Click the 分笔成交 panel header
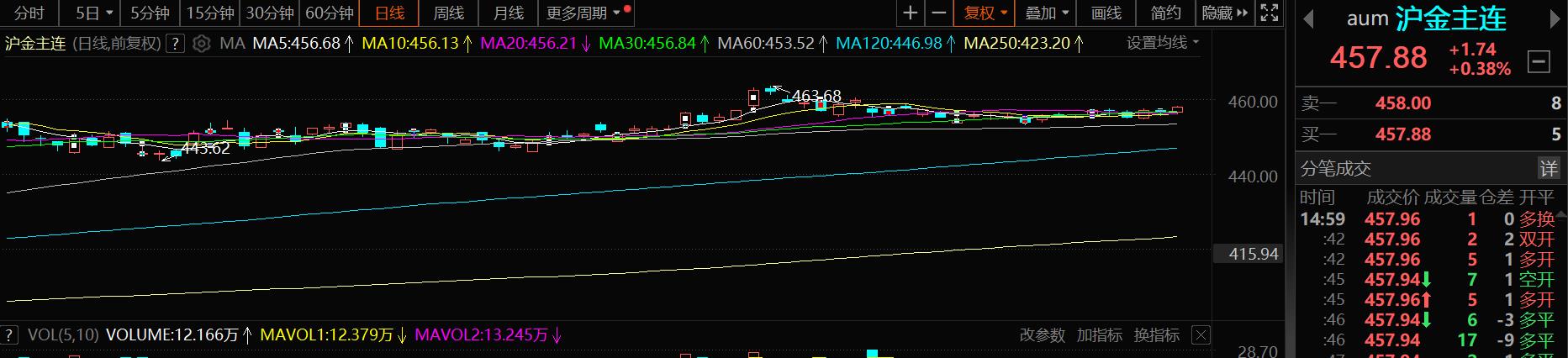Viewport: 1568px width, 358px height. coord(1336,168)
